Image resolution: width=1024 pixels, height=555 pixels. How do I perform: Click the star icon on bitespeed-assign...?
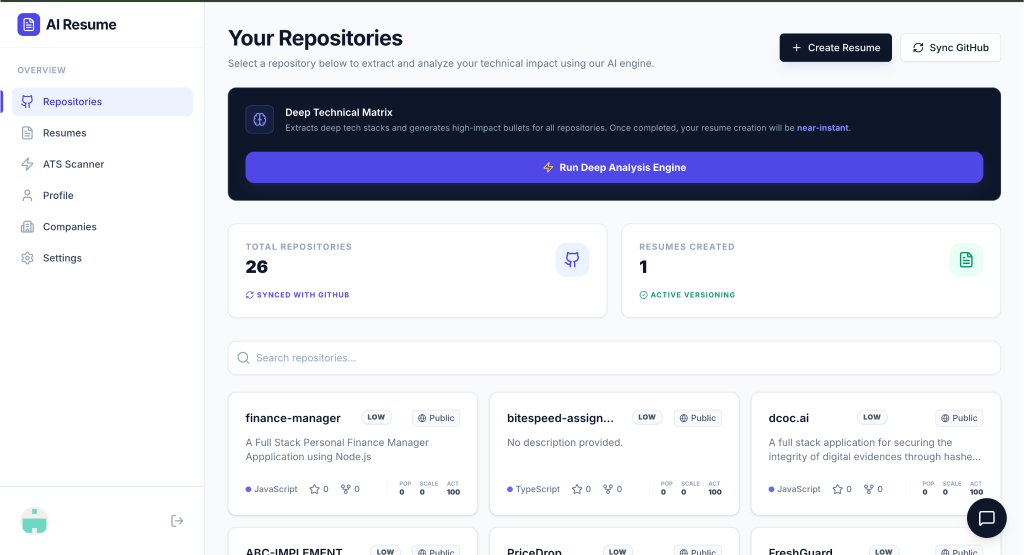tap(577, 489)
